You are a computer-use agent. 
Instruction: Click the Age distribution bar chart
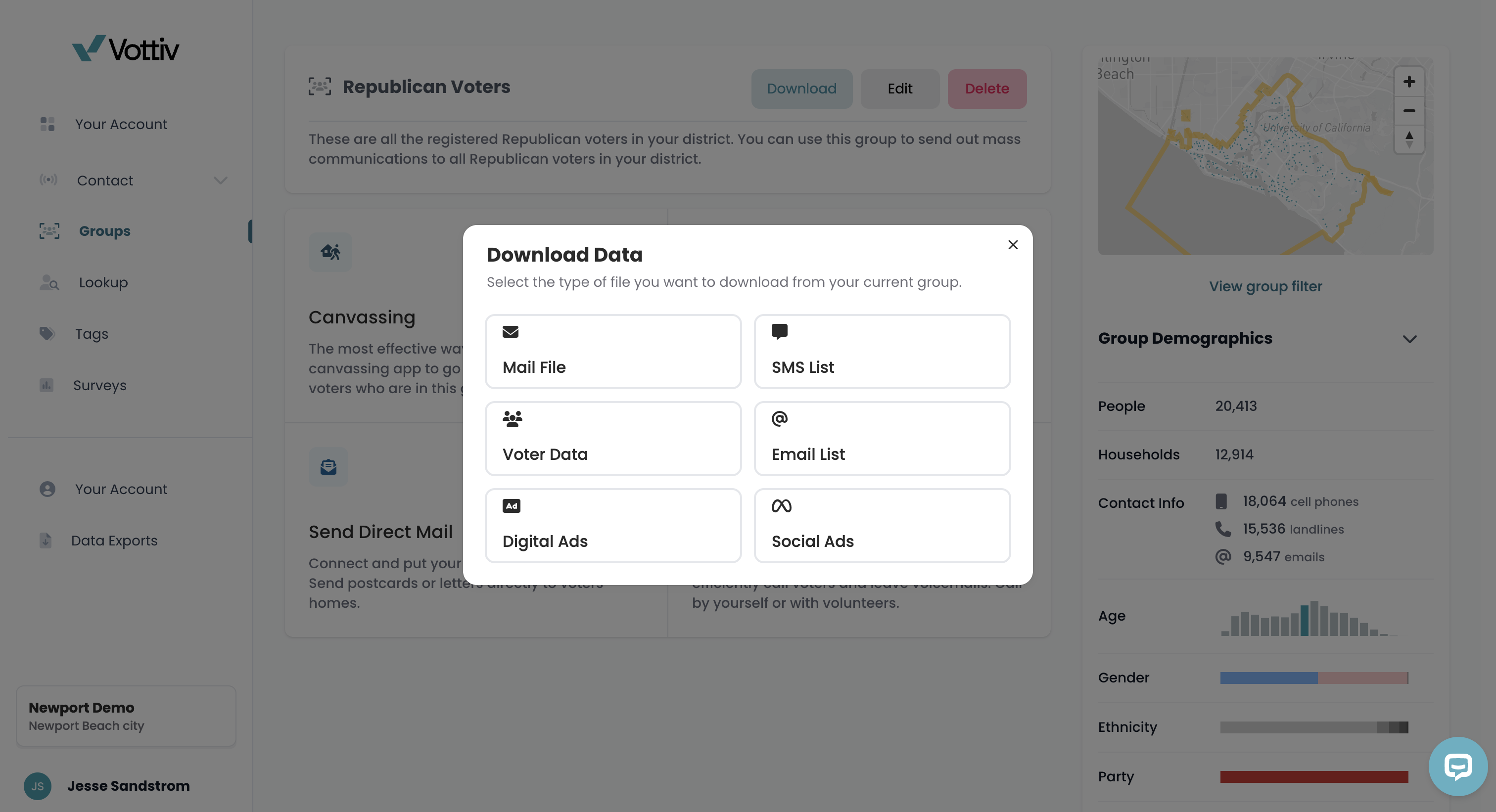click(1309, 618)
